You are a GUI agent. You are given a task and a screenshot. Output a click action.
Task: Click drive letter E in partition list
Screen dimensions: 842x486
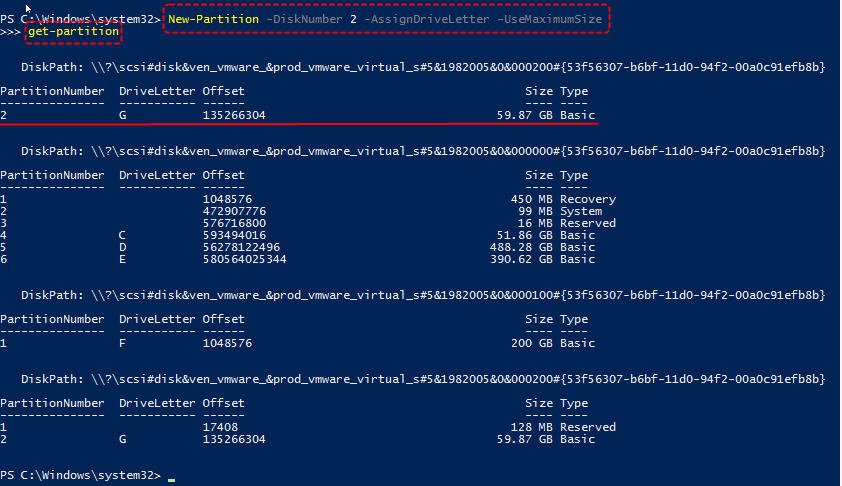[x=124, y=259]
